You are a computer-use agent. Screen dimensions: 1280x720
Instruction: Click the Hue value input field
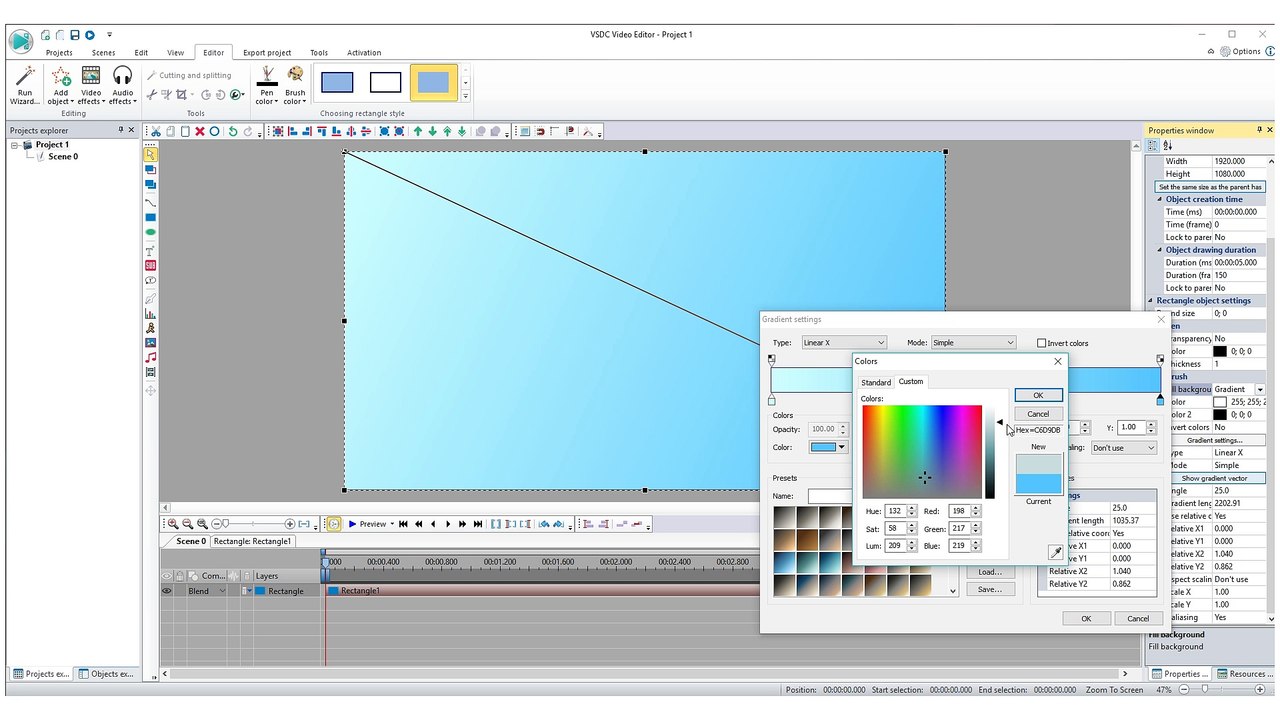895,511
